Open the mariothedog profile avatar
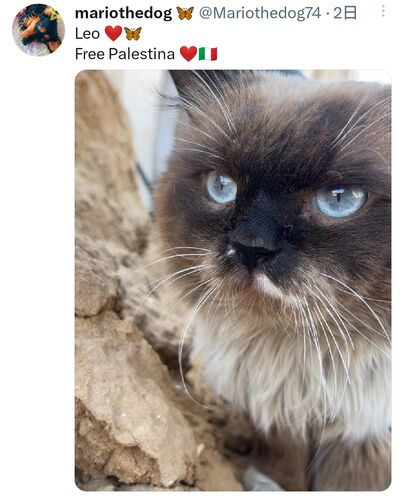 click(x=38, y=30)
